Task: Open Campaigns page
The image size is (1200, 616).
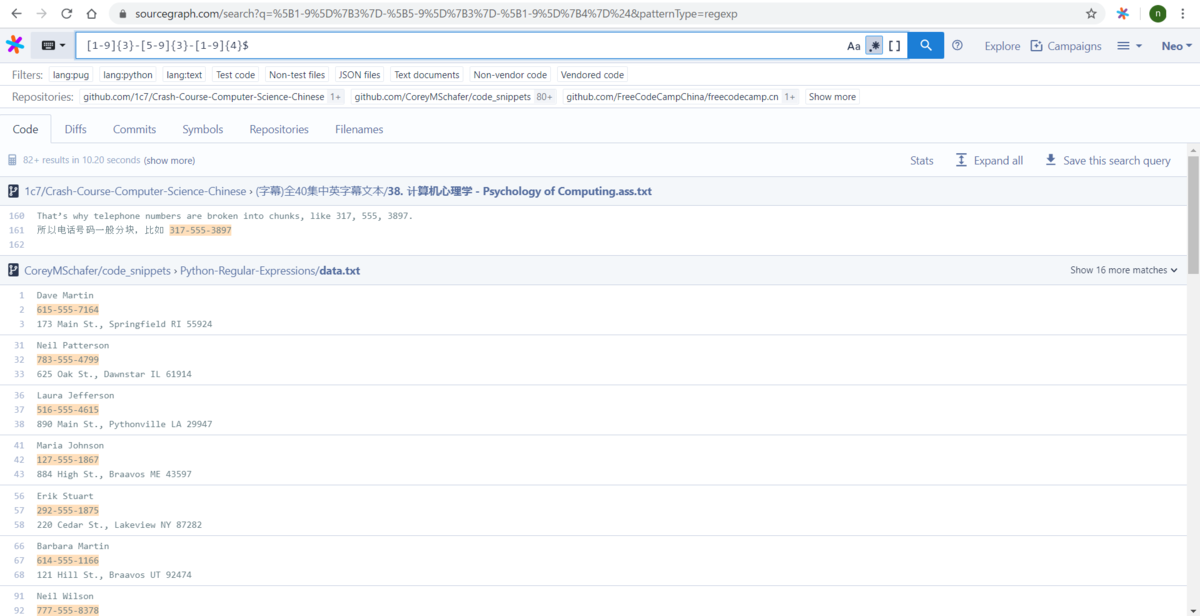Action: 1066,46
